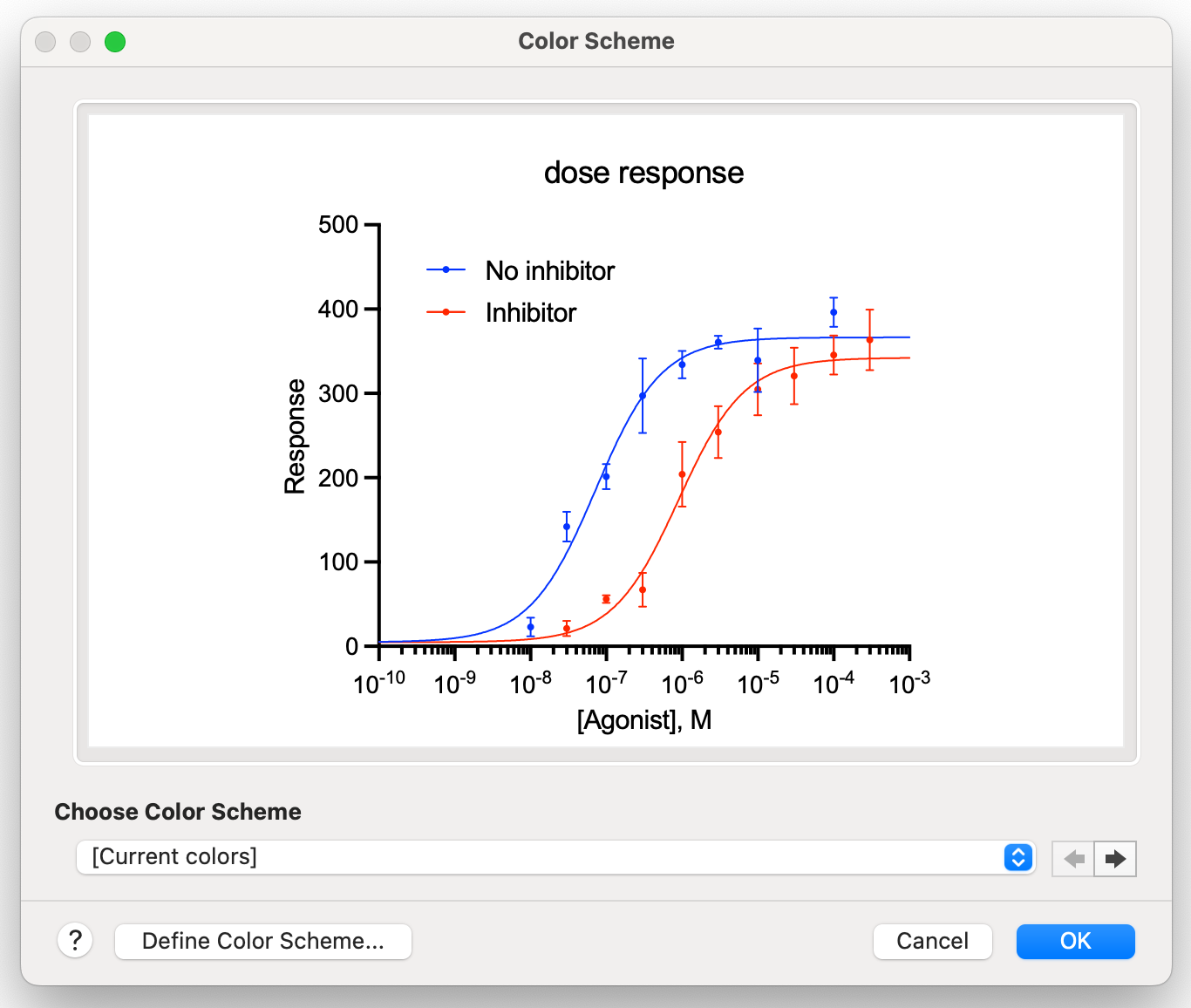
Task: Click the second gray window control button
Action: tap(80, 42)
